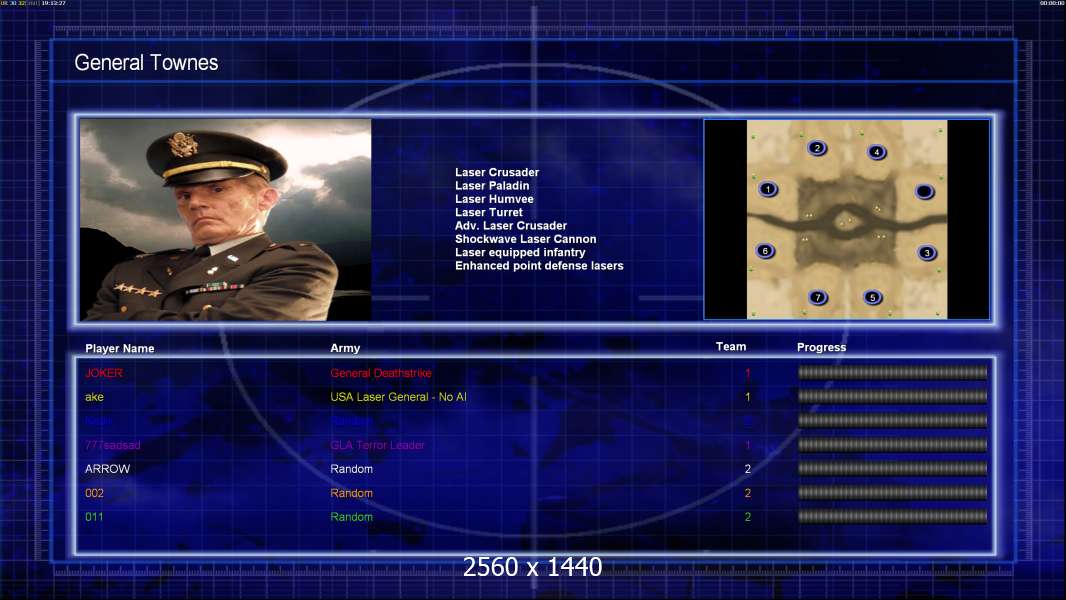Viewport: 1066px width, 600px height.
Task: Click 002's team number 2
Action: [748, 493]
